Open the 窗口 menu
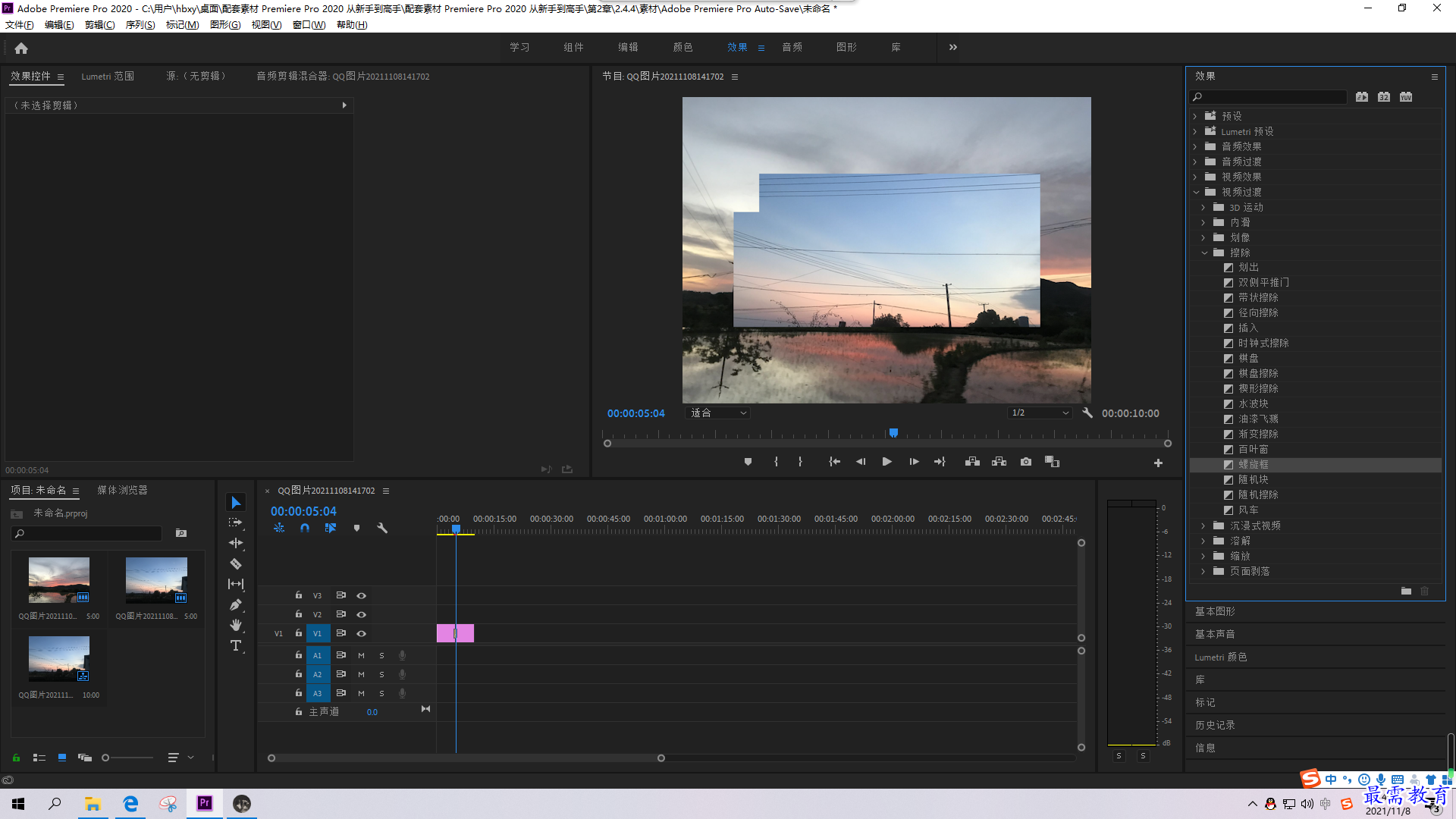The image size is (1456, 819). point(309,25)
